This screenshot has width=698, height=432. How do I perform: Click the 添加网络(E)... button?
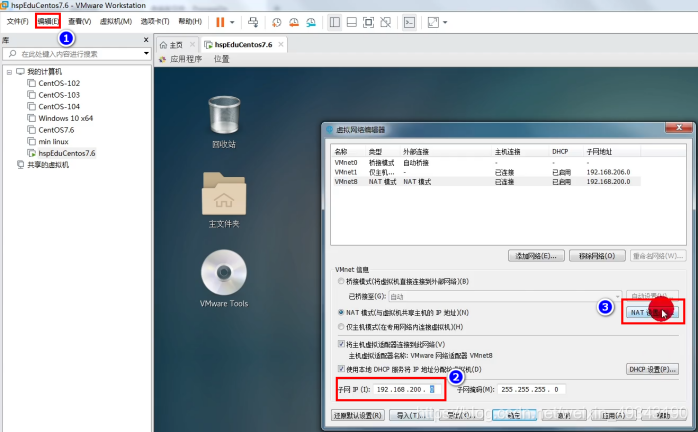click(536, 256)
